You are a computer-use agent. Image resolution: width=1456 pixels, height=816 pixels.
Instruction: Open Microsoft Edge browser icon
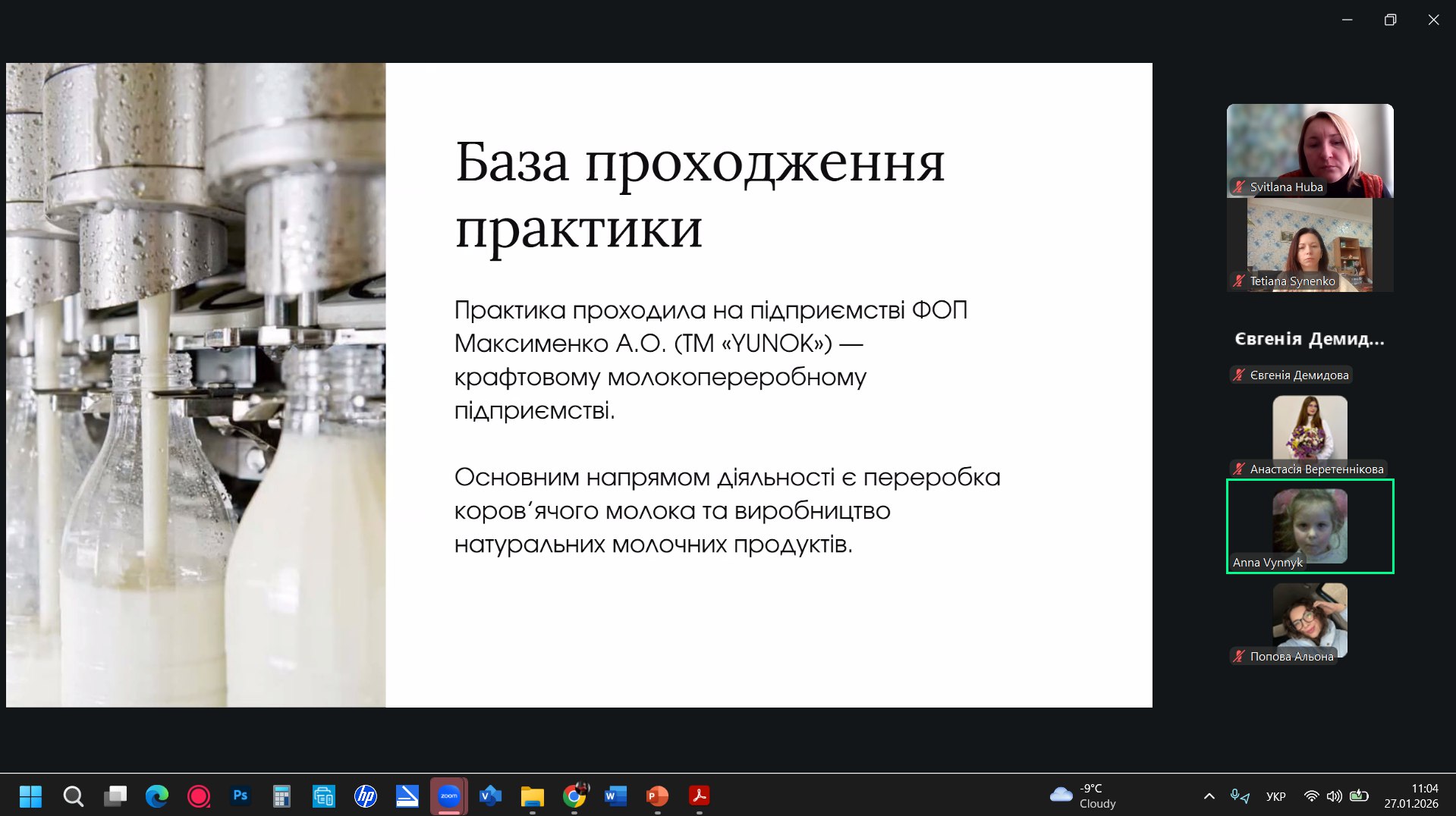tap(157, 796)
